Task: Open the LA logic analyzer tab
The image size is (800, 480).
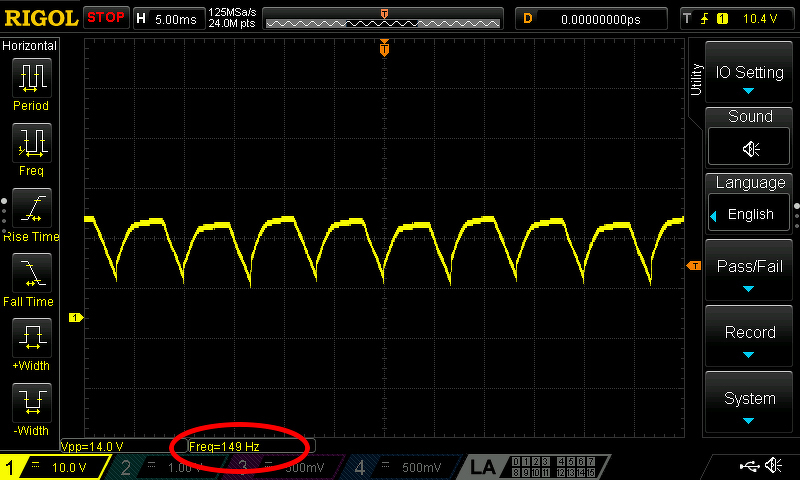Action: point(482,467)
